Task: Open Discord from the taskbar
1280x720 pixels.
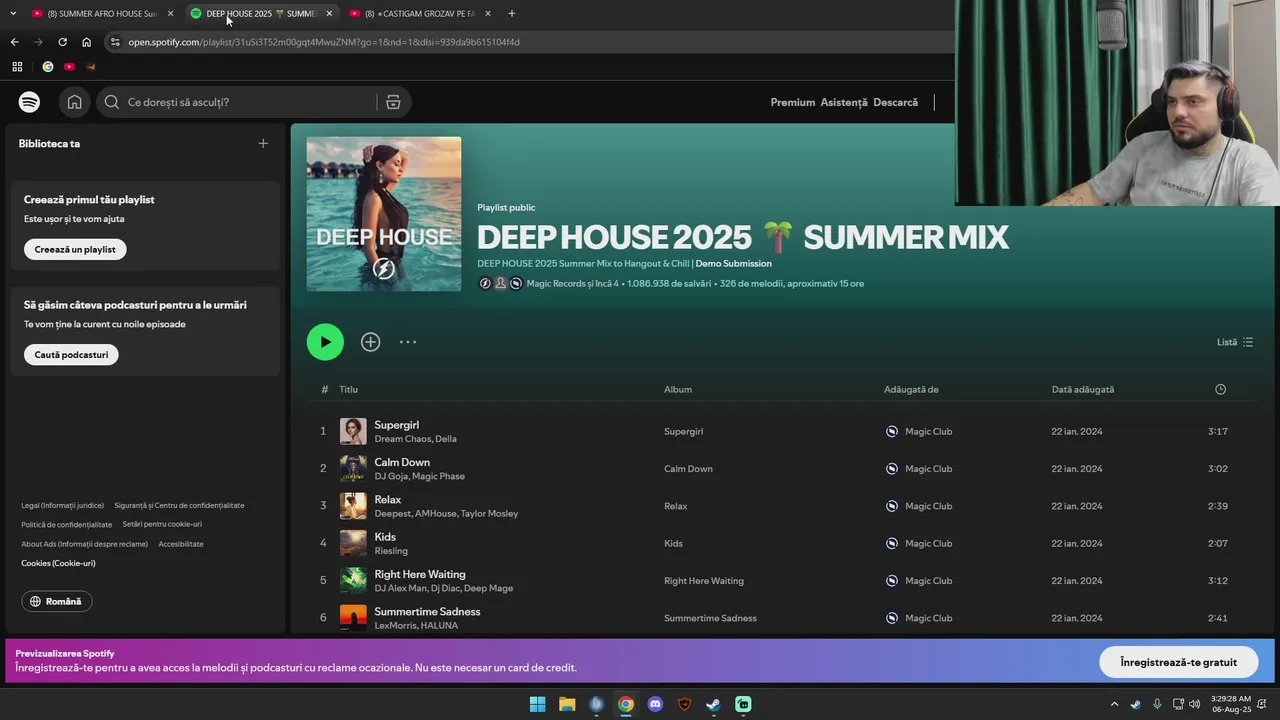Action: point(655,704)
